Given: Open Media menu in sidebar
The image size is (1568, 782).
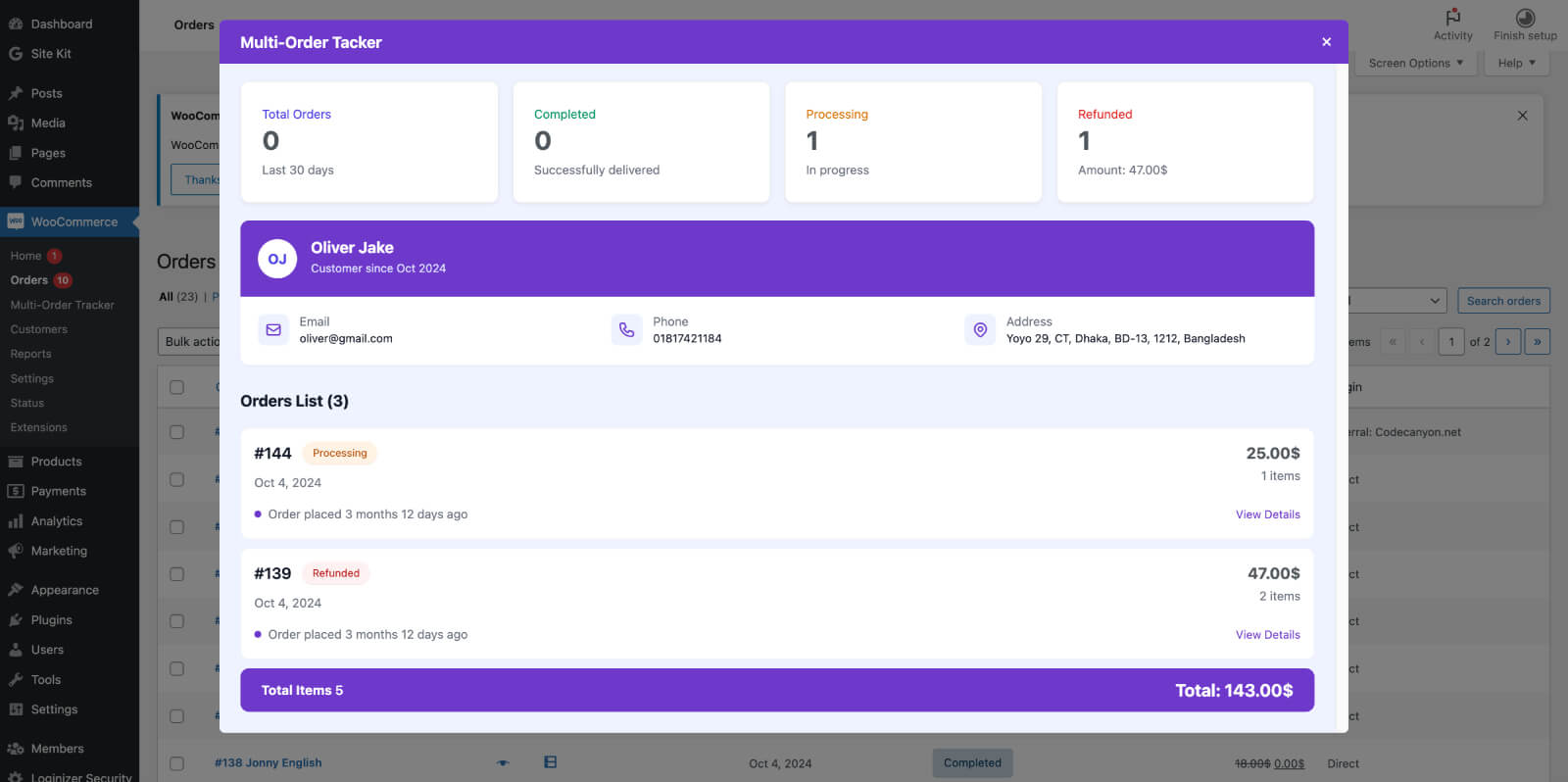Looking at the screenshot, I should pyautogui.click(x=48, y=123).
